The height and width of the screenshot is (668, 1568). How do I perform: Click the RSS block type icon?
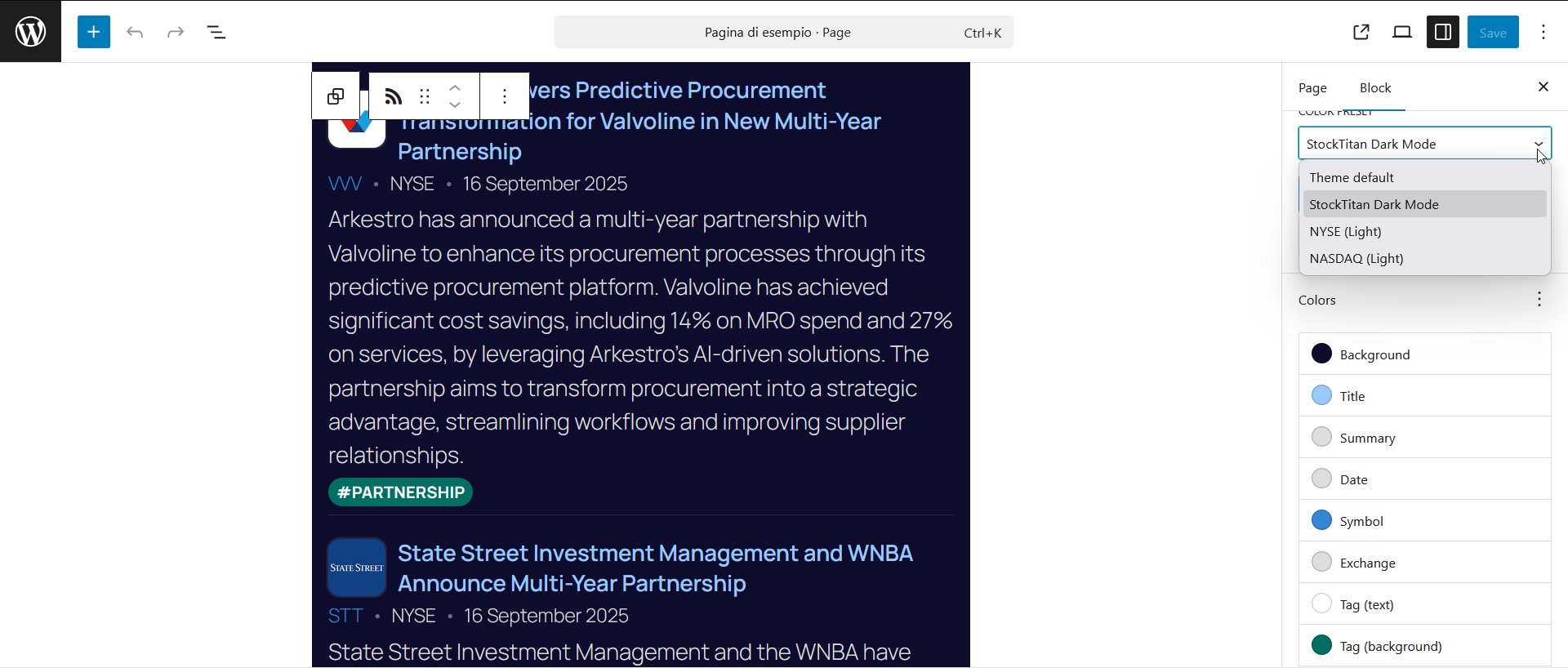pos(393,96)
